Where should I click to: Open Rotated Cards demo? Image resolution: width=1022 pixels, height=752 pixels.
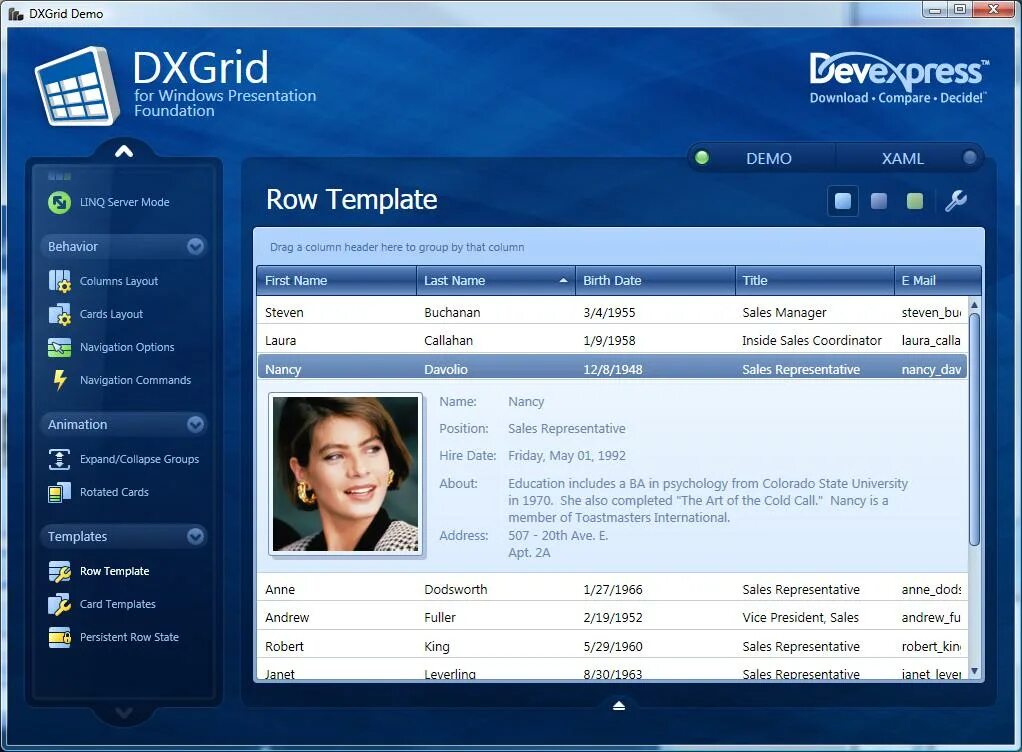click(114, 492)
